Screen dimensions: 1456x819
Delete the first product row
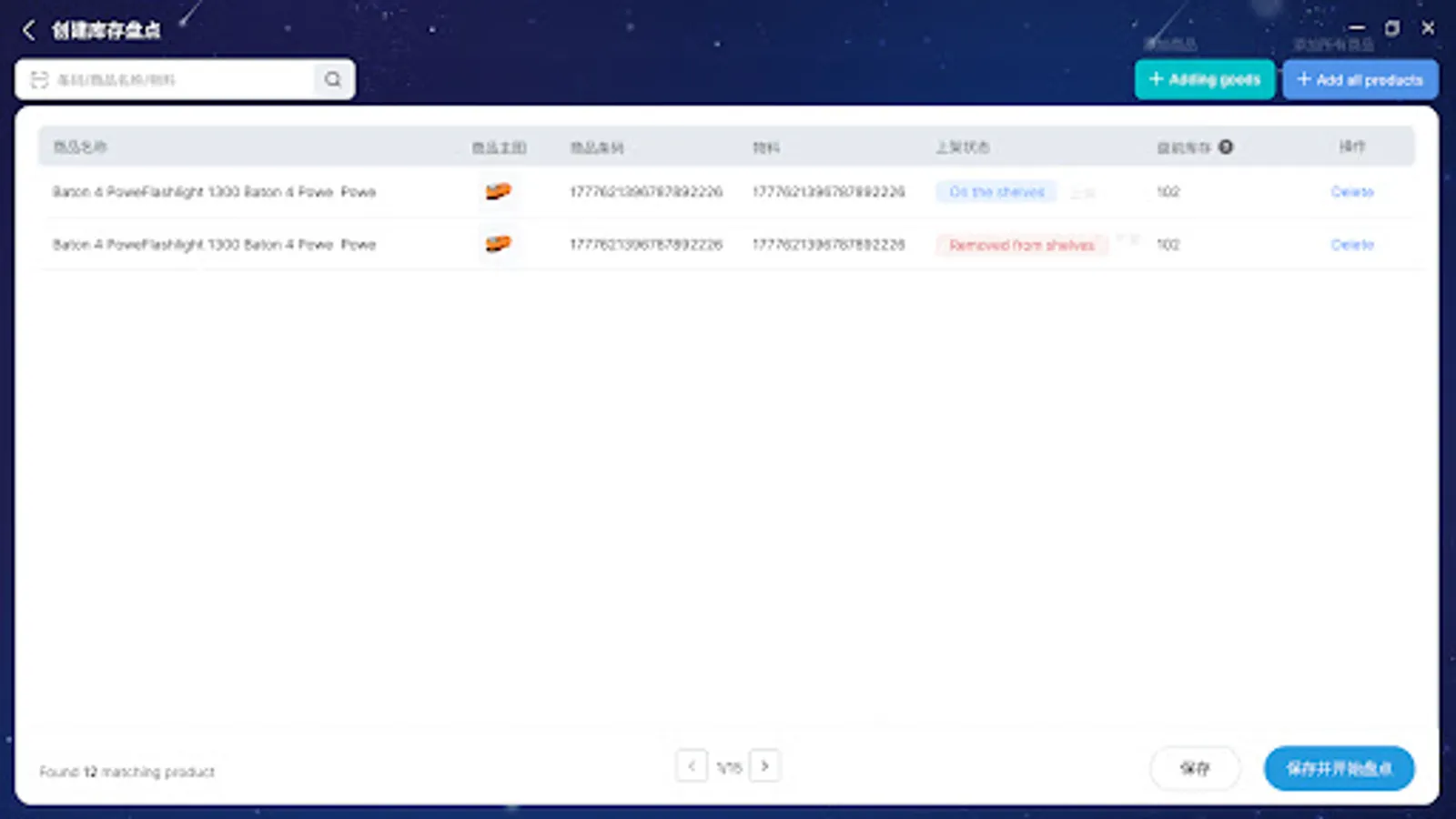1351,192
